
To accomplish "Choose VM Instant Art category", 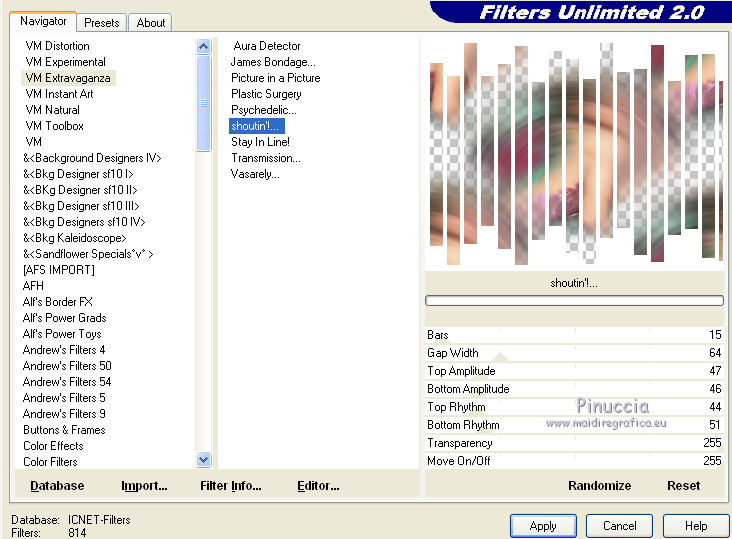I will (x=59, y=94).
